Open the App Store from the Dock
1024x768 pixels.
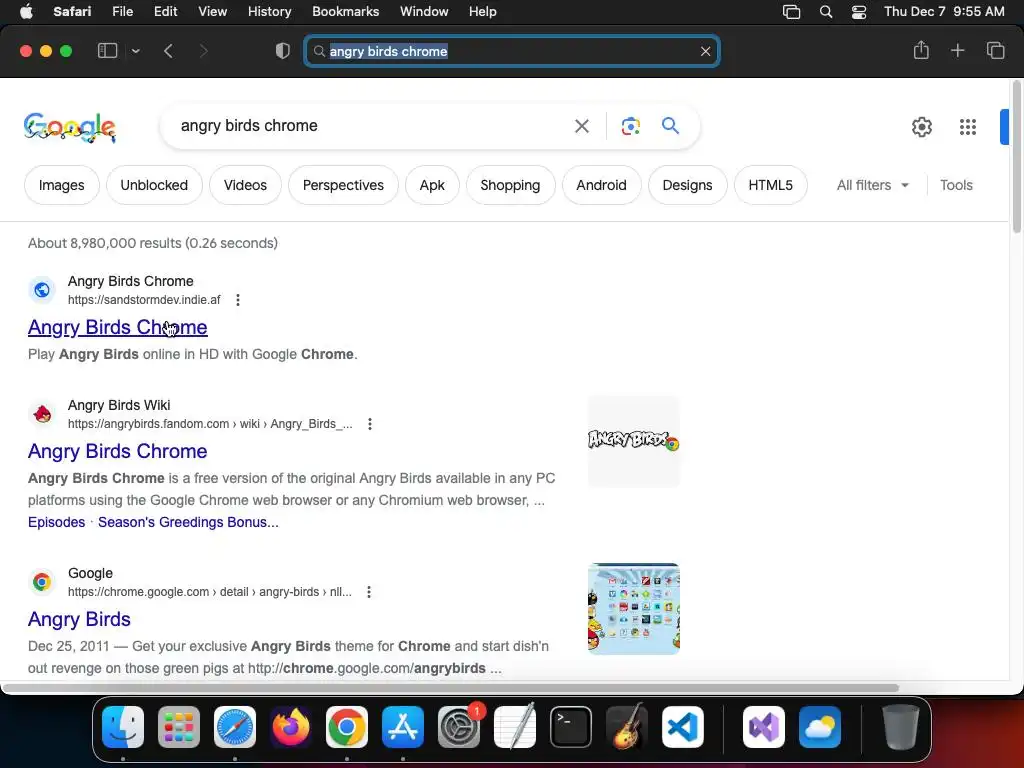tap(403, 727)
